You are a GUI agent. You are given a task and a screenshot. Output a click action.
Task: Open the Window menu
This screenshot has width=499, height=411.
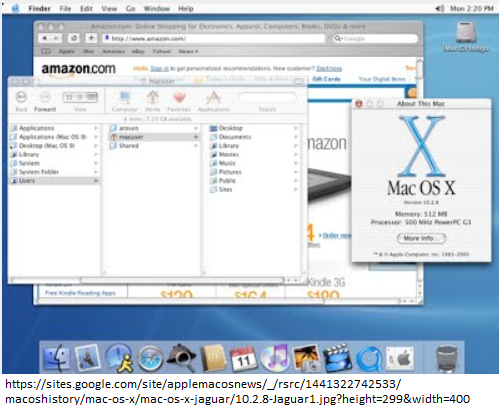tap(157, 8)
